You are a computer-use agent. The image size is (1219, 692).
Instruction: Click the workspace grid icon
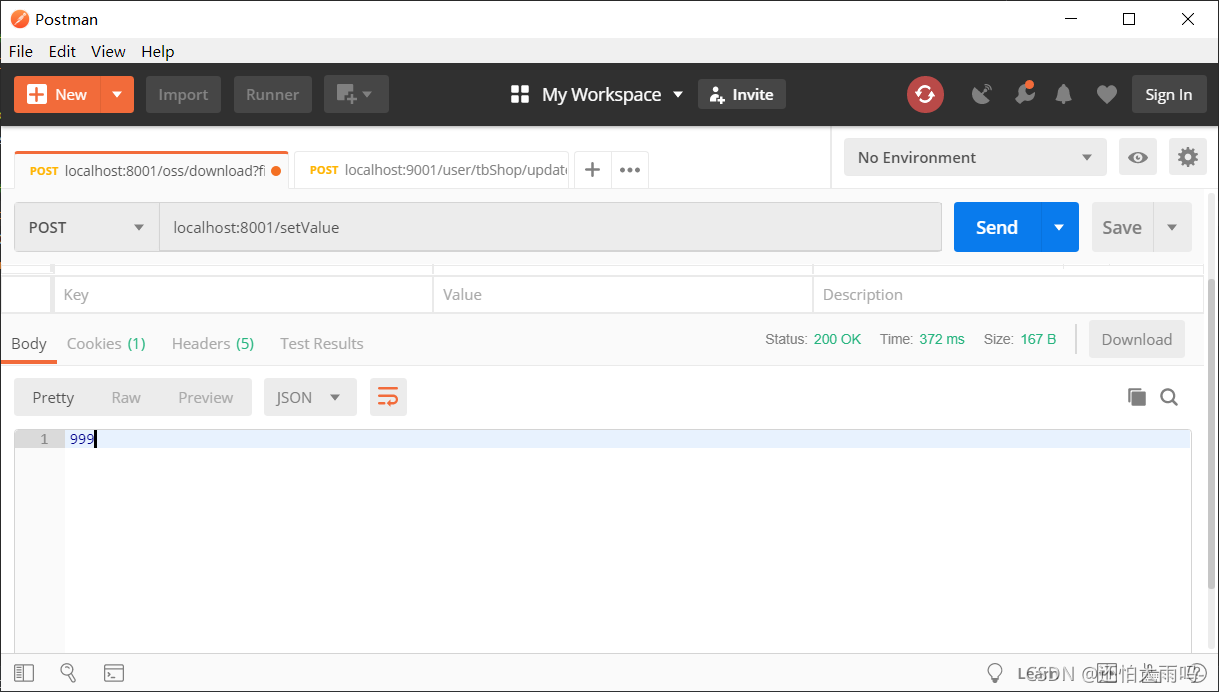click(520, 94)
